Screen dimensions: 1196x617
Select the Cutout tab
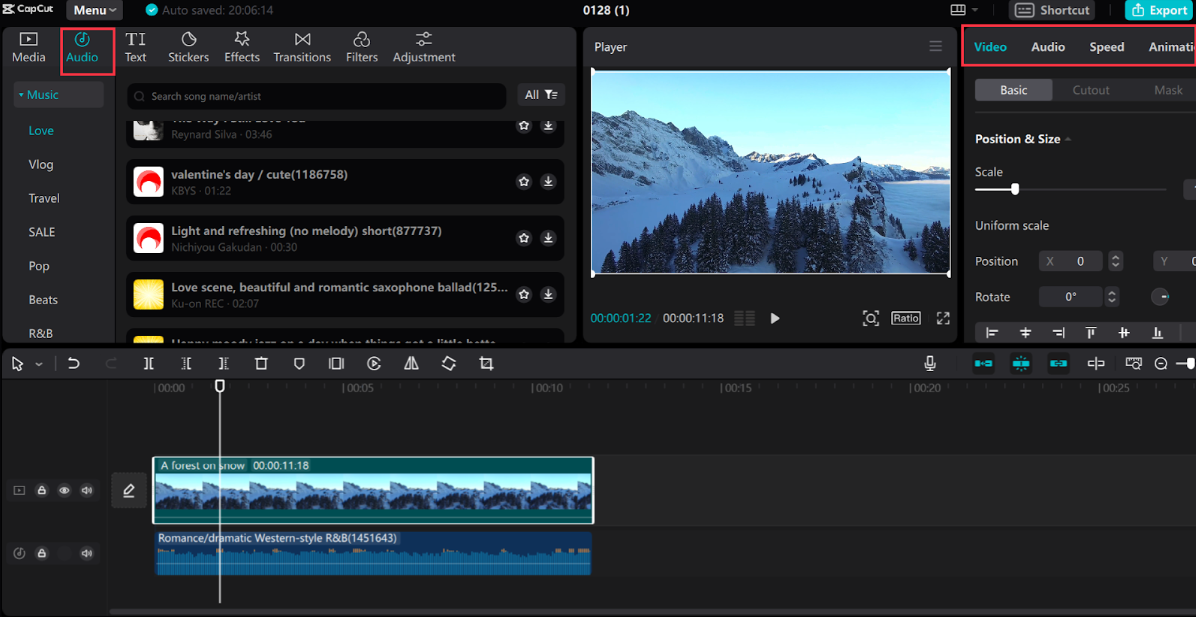pos(1090,90)
